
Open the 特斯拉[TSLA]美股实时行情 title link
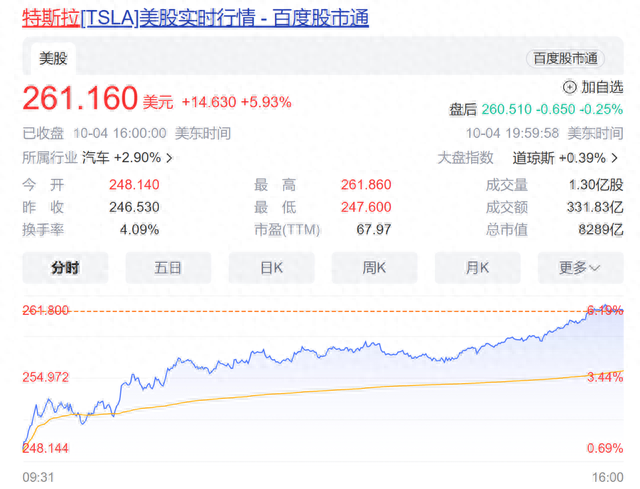(x=196, y=19)
